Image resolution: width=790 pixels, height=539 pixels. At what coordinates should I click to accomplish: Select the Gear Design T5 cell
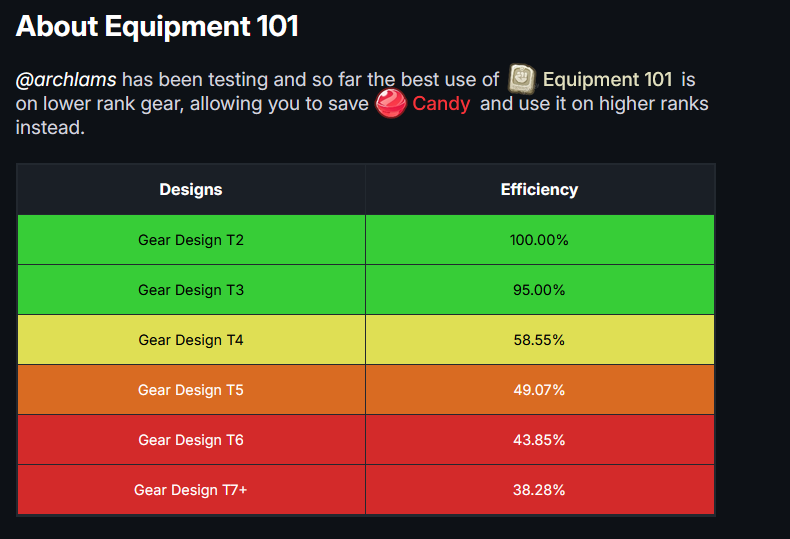click(191, 390)
